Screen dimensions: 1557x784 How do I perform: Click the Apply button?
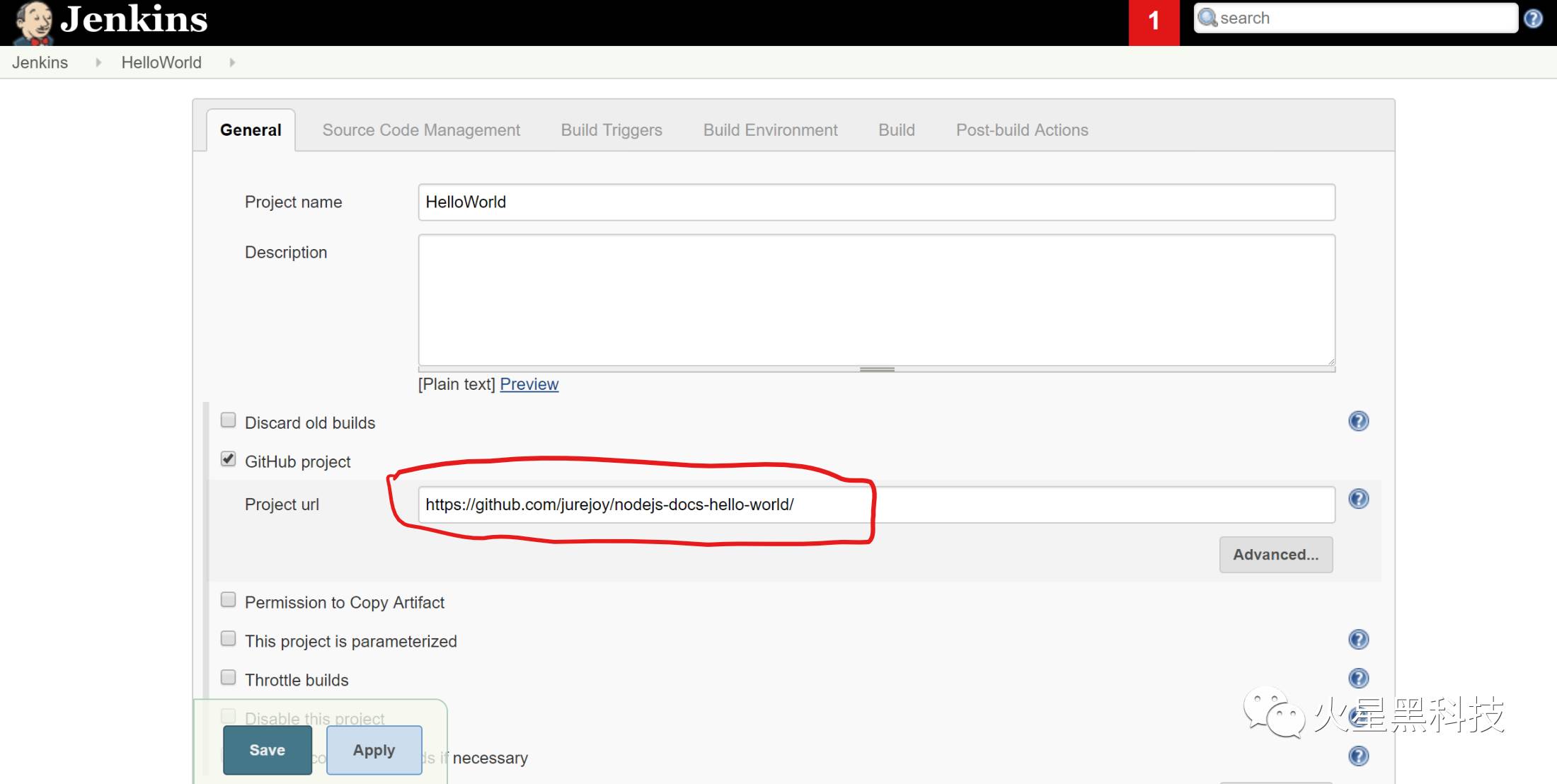click(x=371, y=750)
